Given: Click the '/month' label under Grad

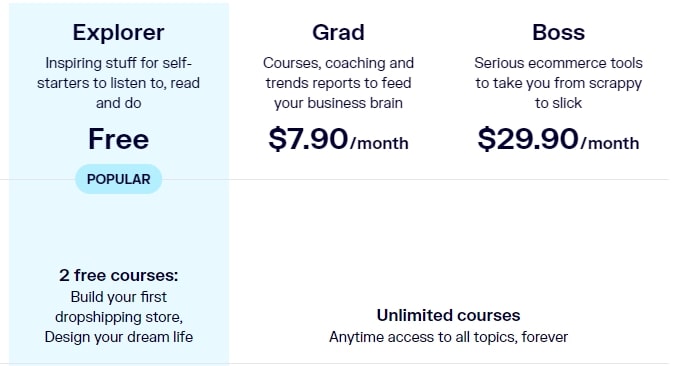Looking at the screenshot, I should 379,144.
